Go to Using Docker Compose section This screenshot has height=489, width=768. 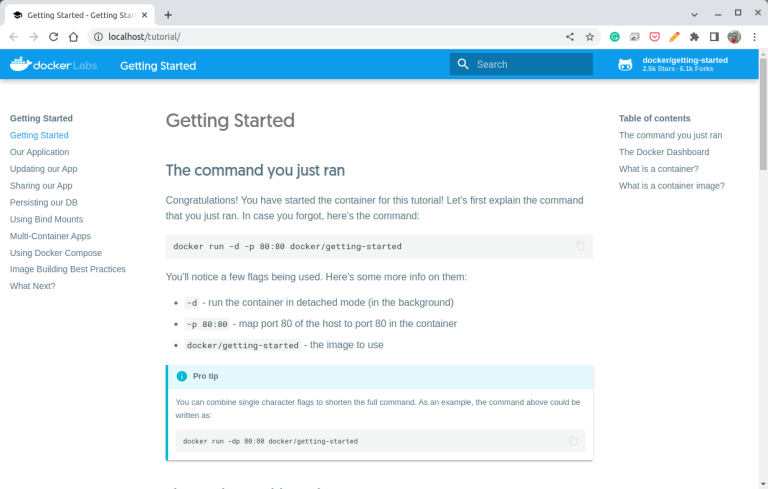click(x=55, y=253)
